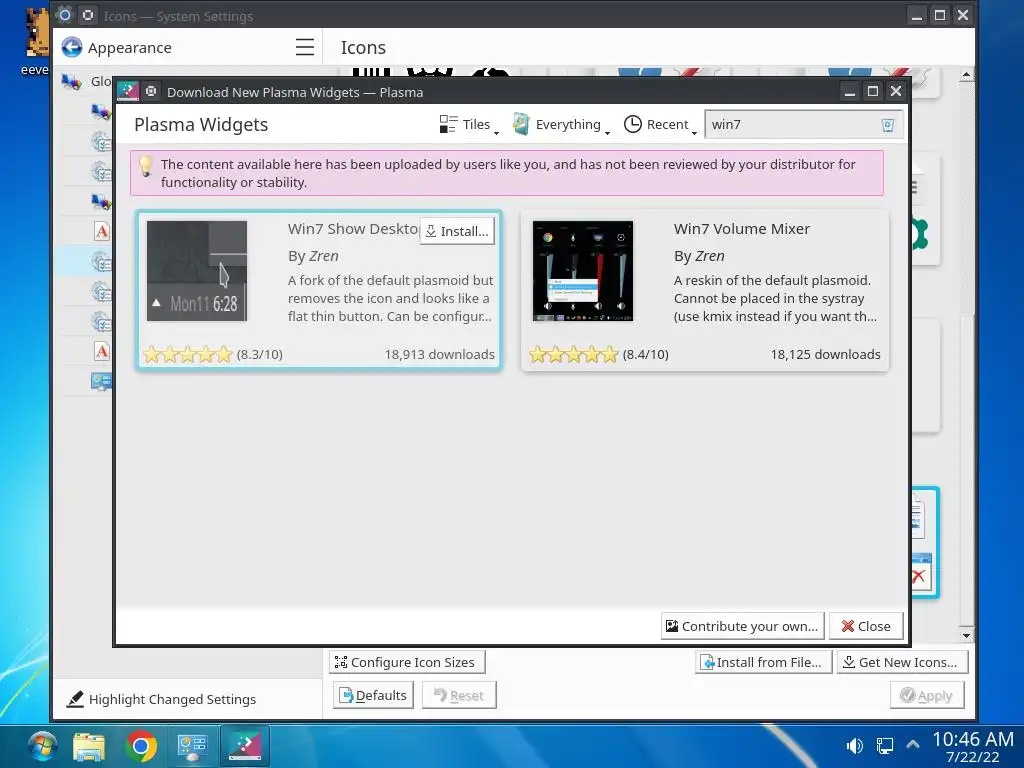Click the Plasma Widgets heading text
Screen dimensions: 1024x768
click(x=200, y=125)
